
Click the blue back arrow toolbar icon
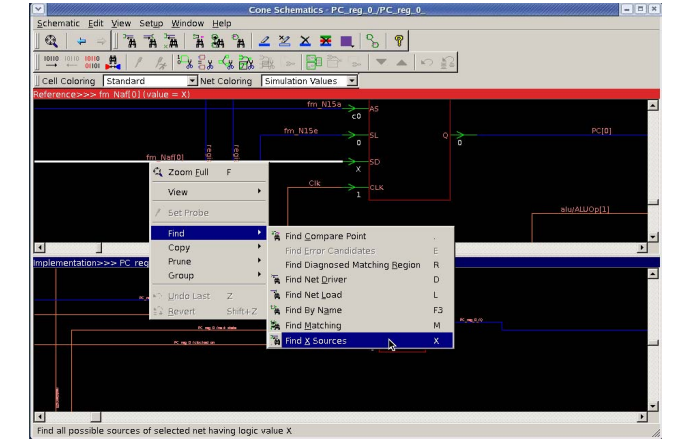pyautogui.click(x=81, y=41)
